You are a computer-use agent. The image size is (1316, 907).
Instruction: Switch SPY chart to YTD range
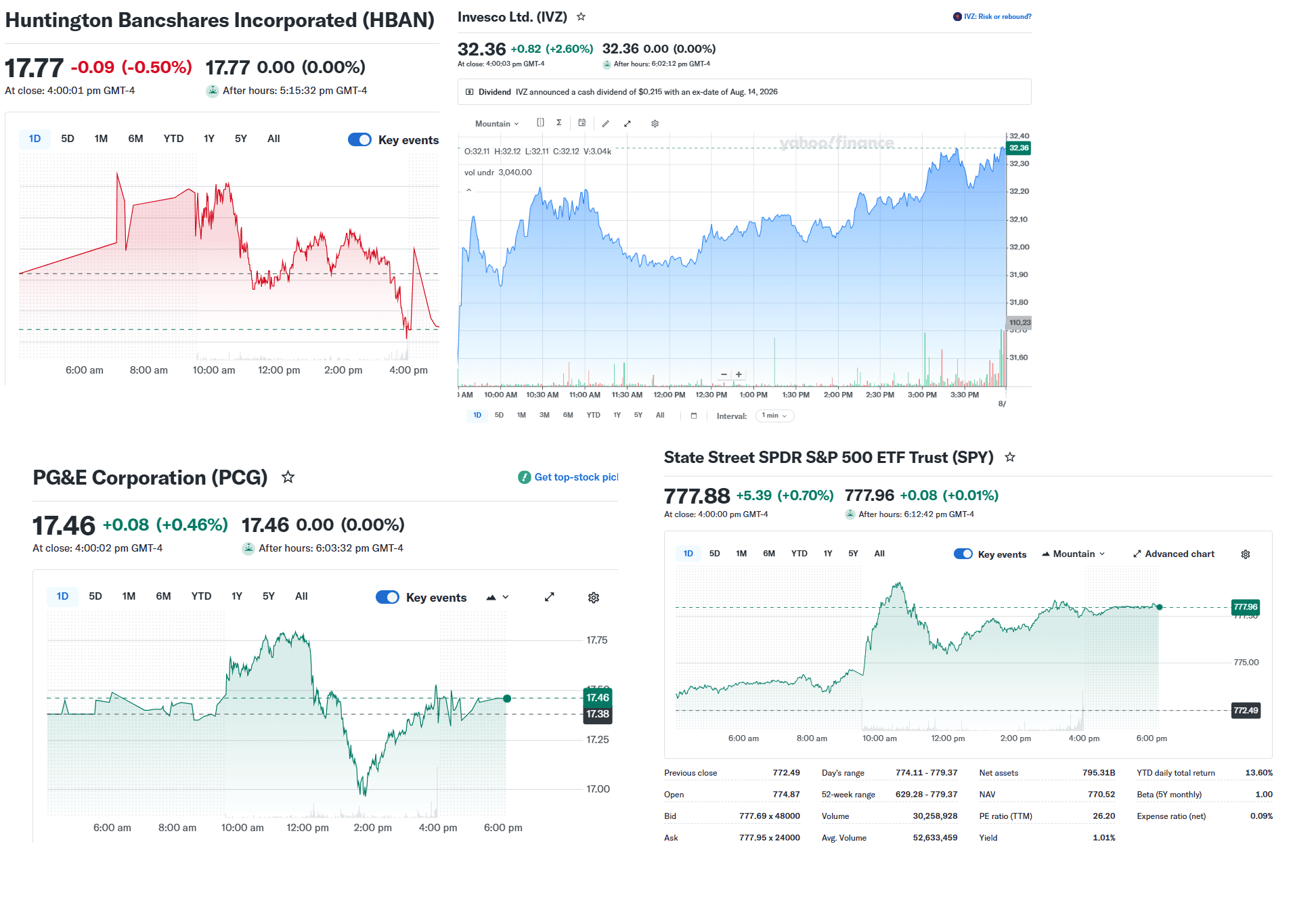(x=799, y=554)
